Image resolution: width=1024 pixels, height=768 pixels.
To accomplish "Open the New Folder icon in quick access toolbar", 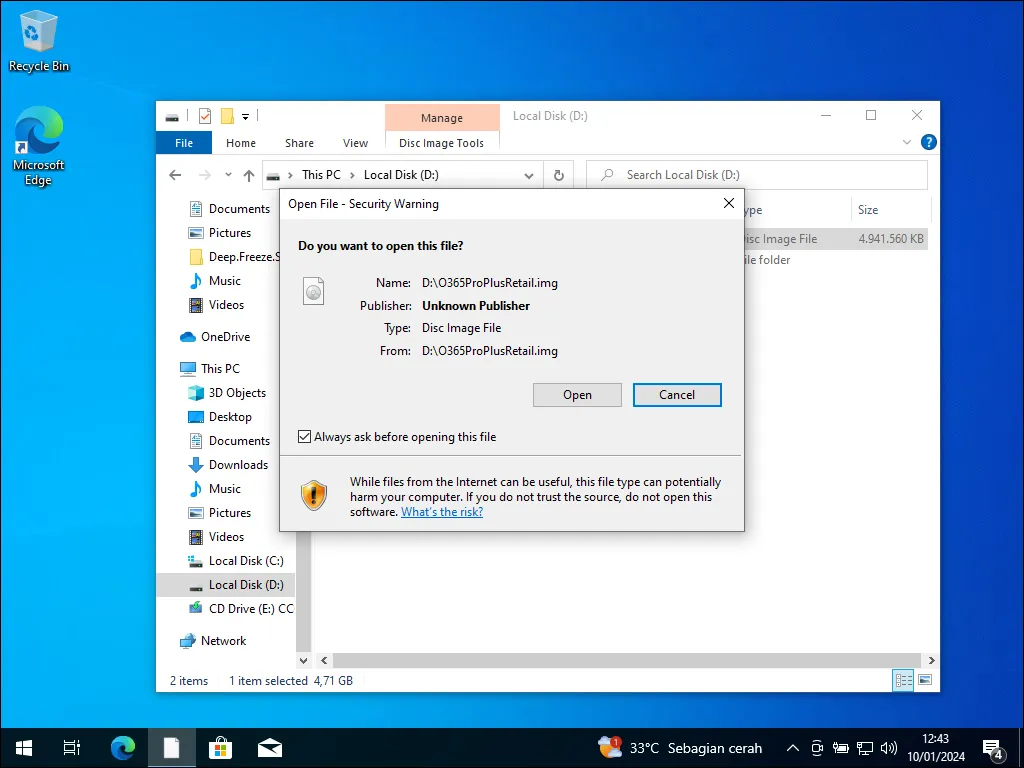I will coord(227,116).
